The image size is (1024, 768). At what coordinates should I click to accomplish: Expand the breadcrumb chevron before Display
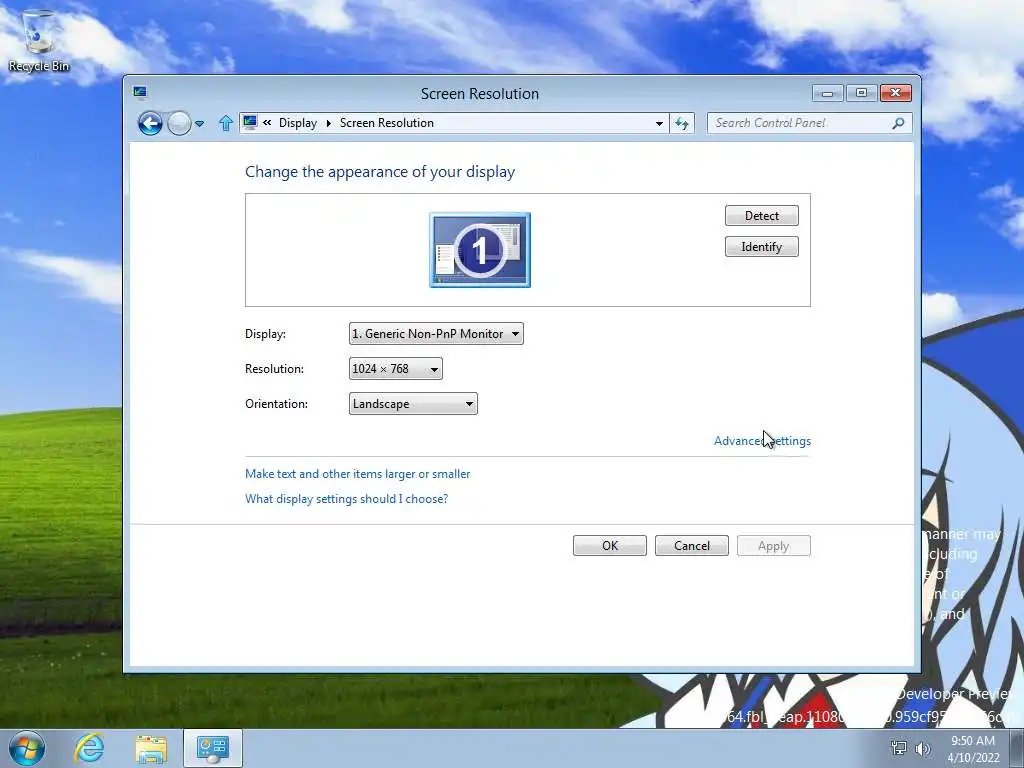pos(267,123)
